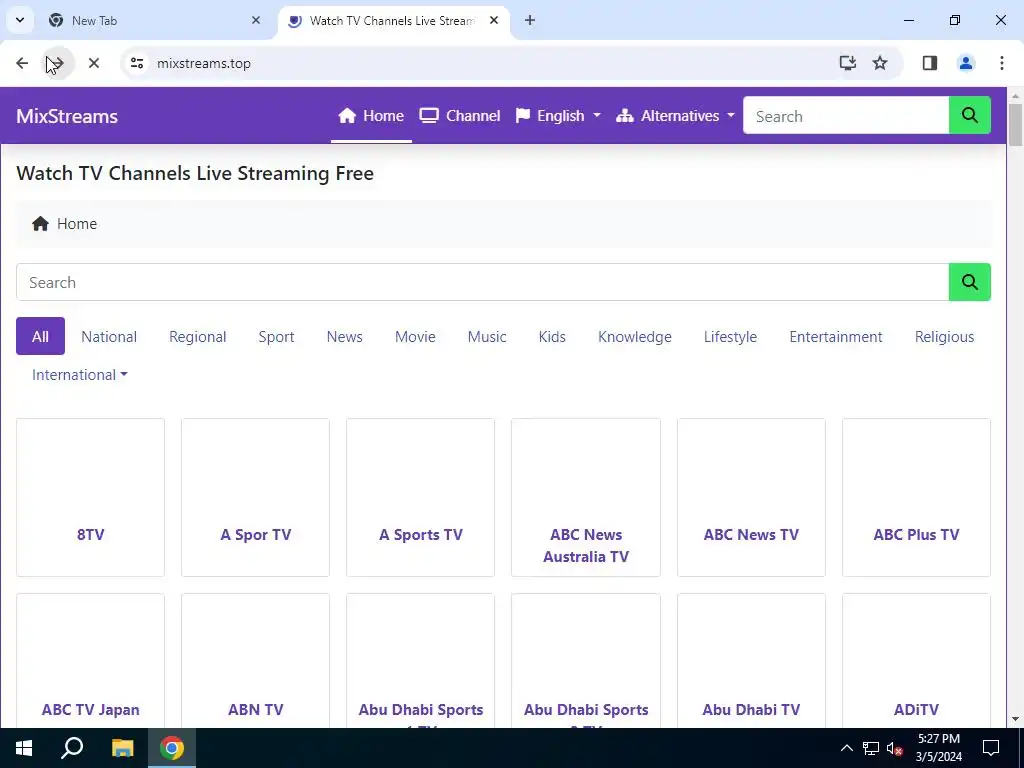
Task: Filter channels by News
Action: pos(345,336)
